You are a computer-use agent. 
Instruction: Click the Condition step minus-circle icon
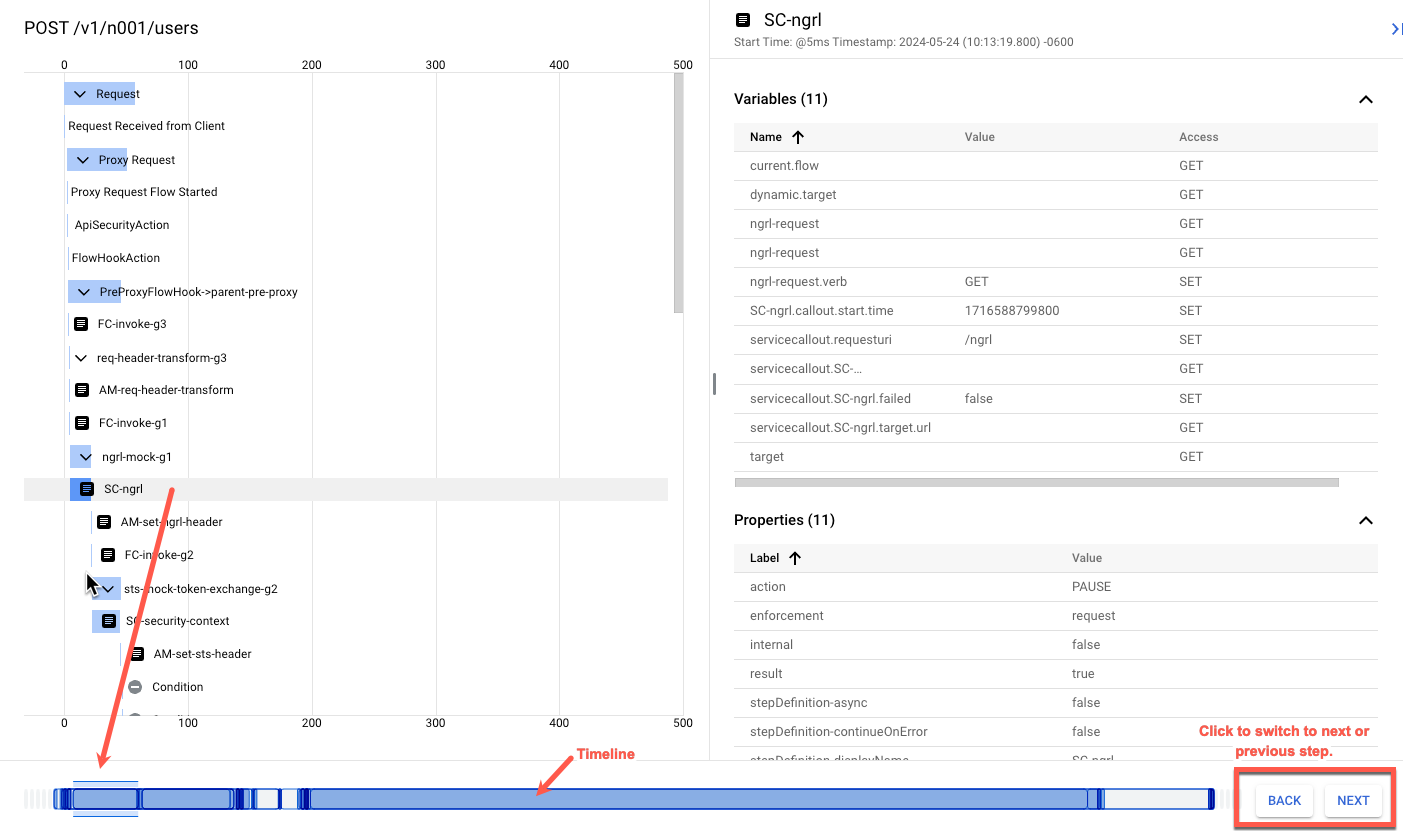click(135, 687)
